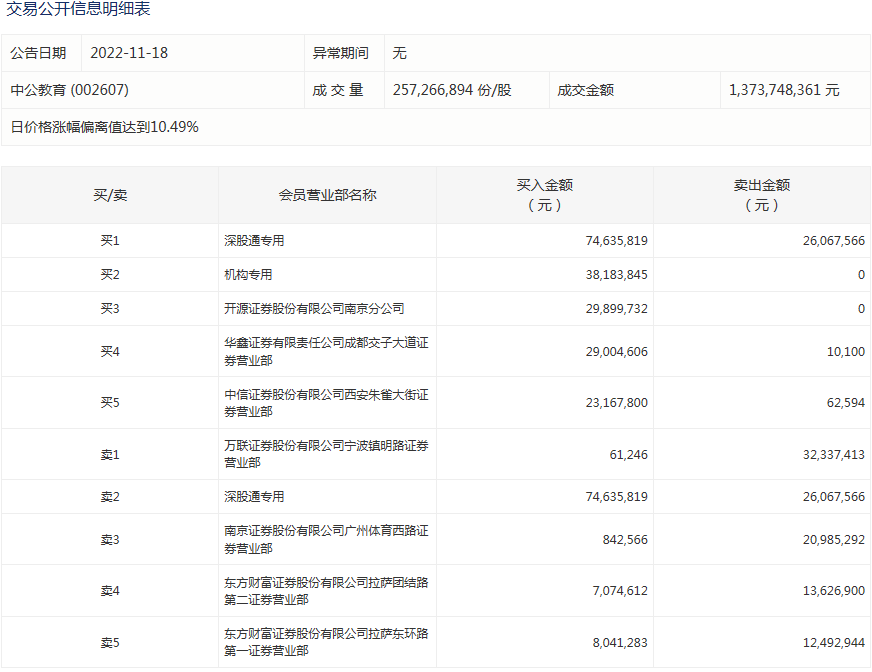Click the 卖出金额 column header
The height and width of the screenshot is (672, 872).
[x=762, y=195]
